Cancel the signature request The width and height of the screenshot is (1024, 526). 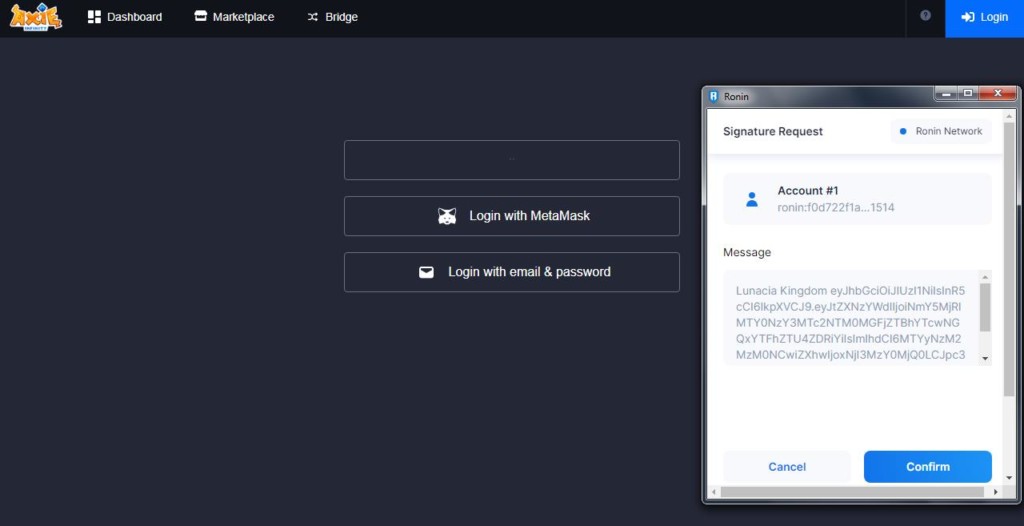point(787,467)
